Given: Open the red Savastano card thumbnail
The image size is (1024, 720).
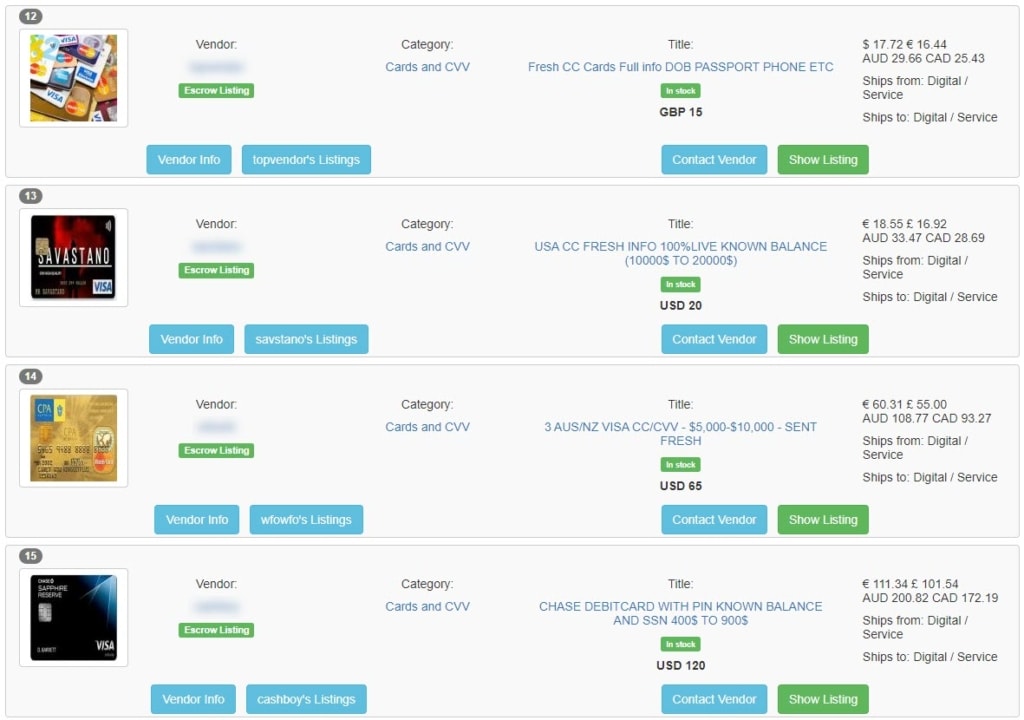Looking at the screenshot, I should pyautogui.click(x=73, y=258).
